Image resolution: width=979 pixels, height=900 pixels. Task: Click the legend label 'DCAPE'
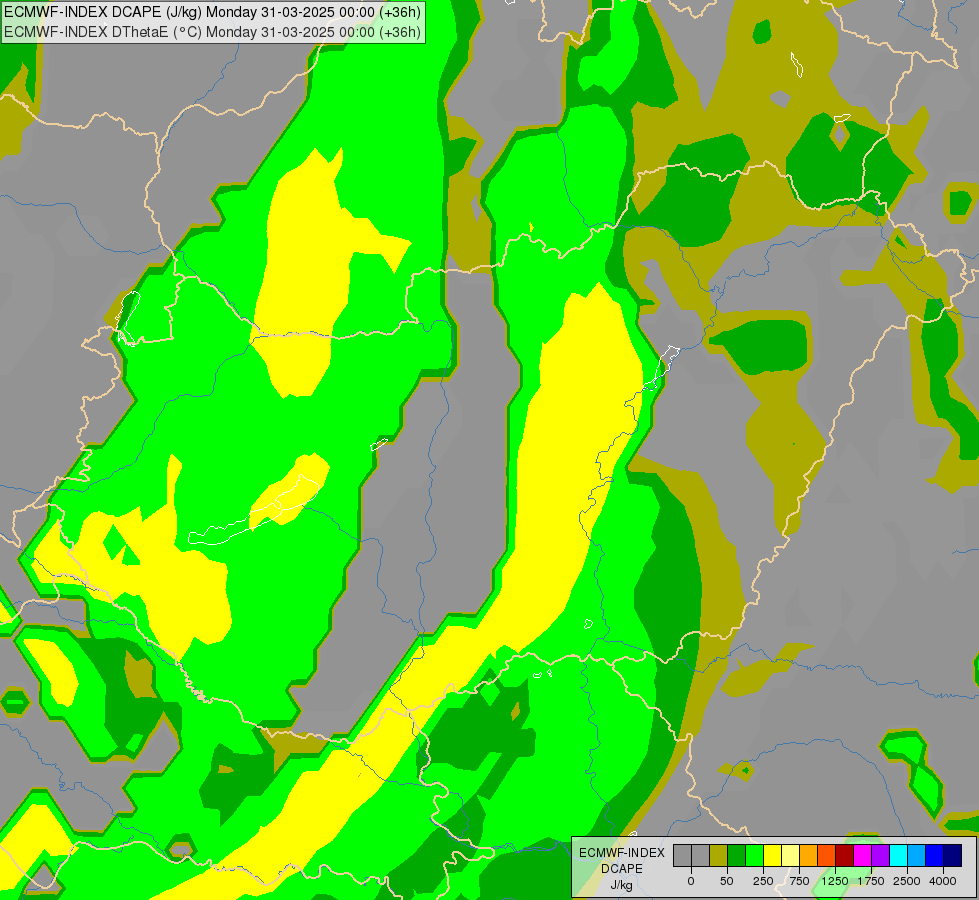pyautogui.click(x=622, y=869)
